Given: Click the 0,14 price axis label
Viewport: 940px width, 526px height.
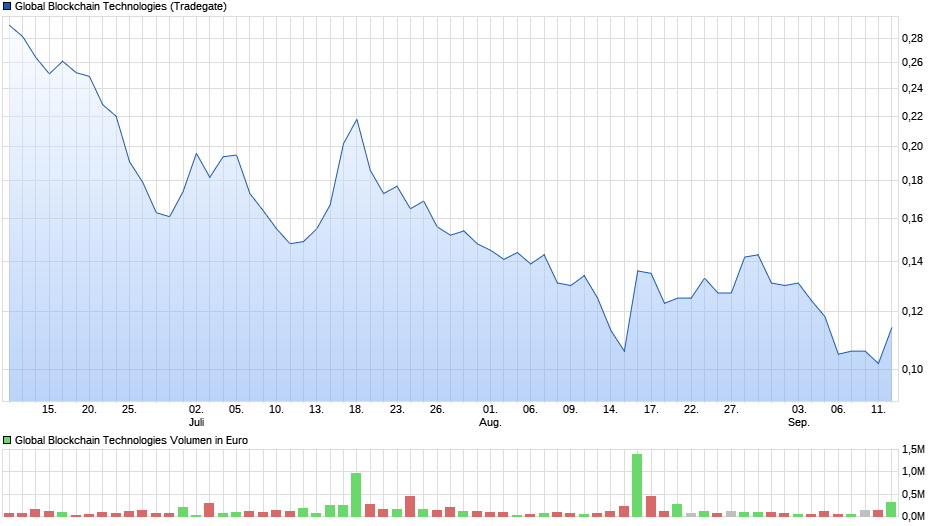Looking at the screenshot, I should tap(912, 262).
